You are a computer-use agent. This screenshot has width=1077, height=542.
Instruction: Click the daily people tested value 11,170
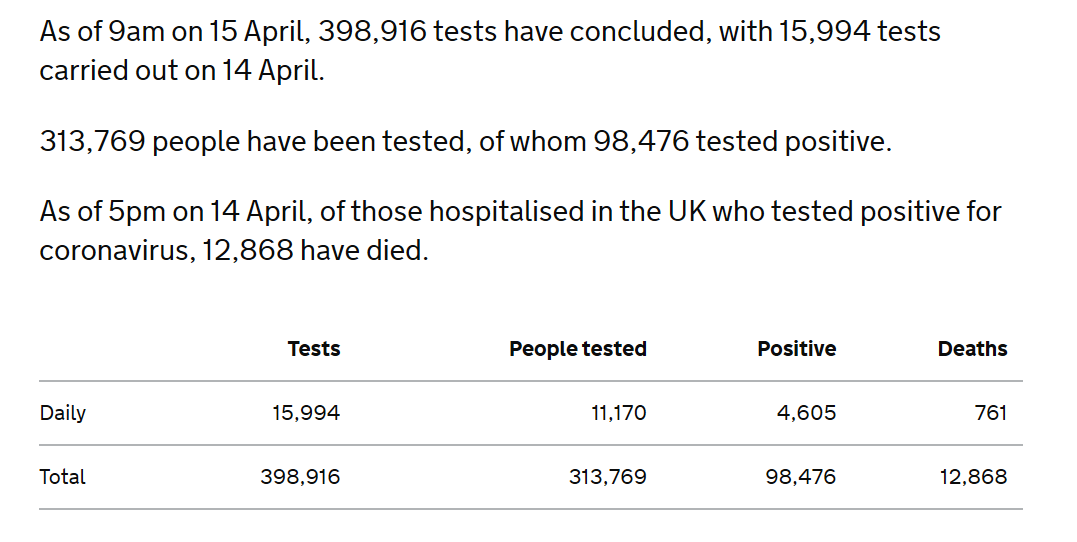tap(618, 413)
